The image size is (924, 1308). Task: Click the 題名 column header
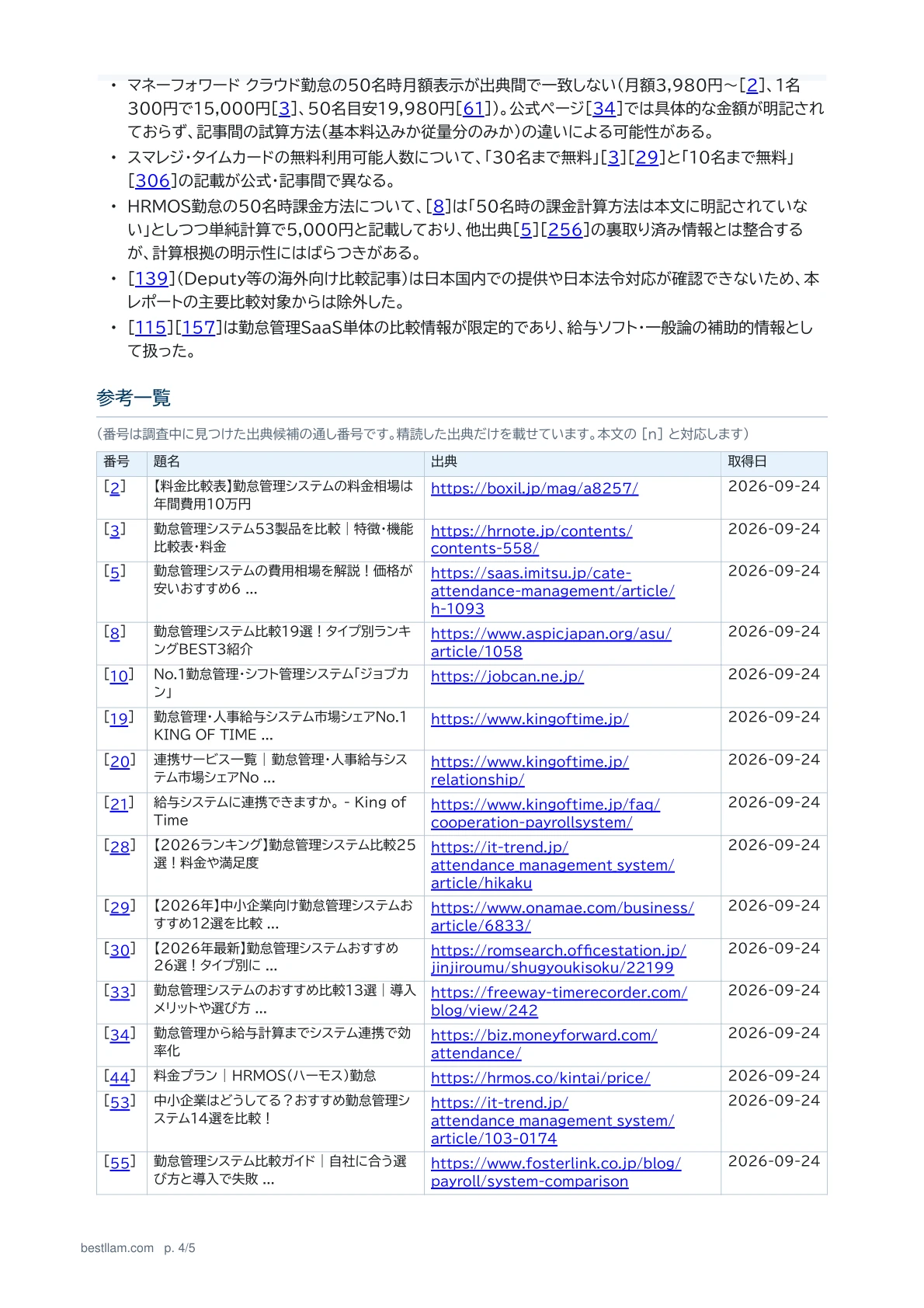coord(167,461)
